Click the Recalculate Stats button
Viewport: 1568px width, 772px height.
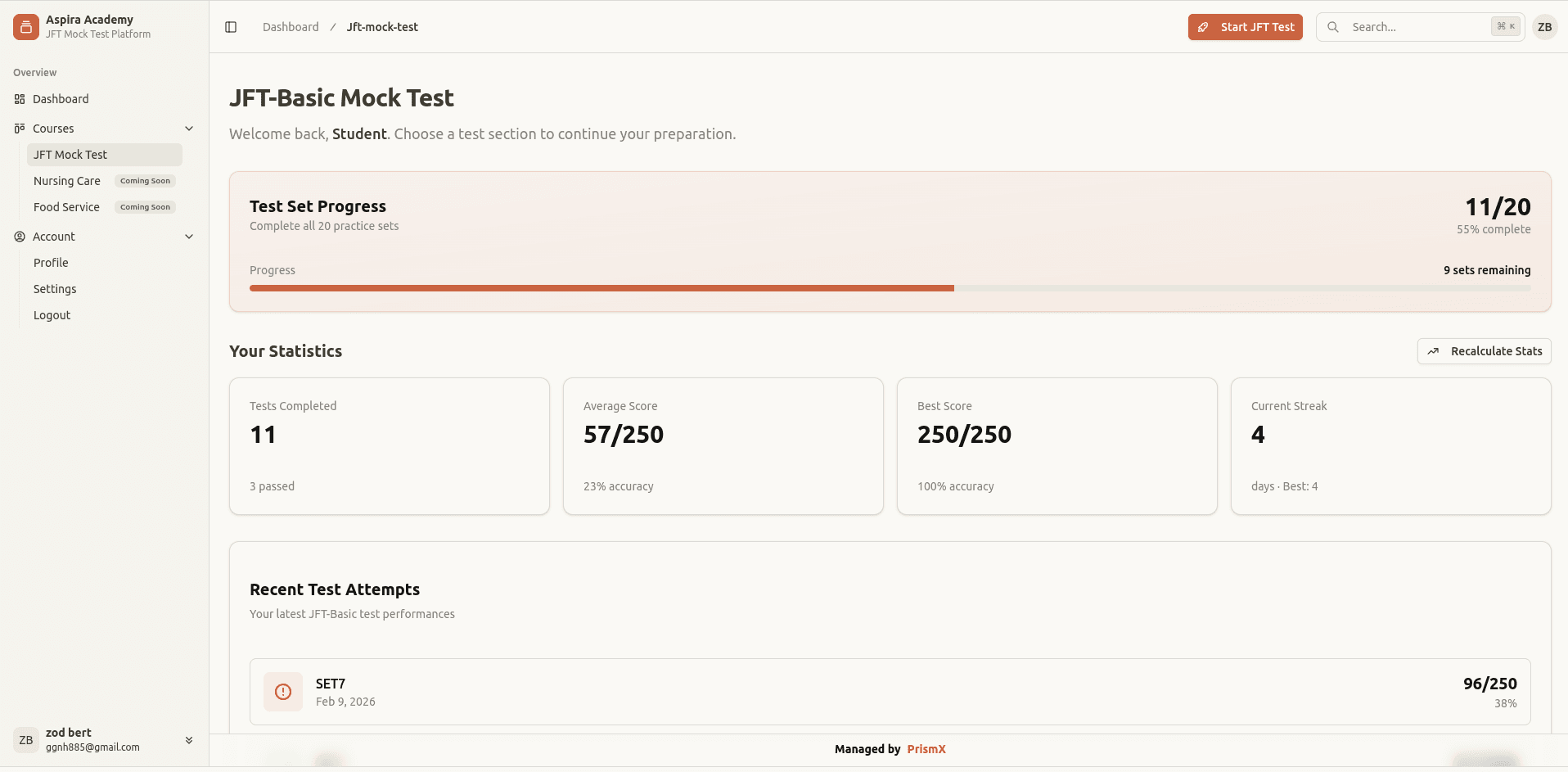1484,351
